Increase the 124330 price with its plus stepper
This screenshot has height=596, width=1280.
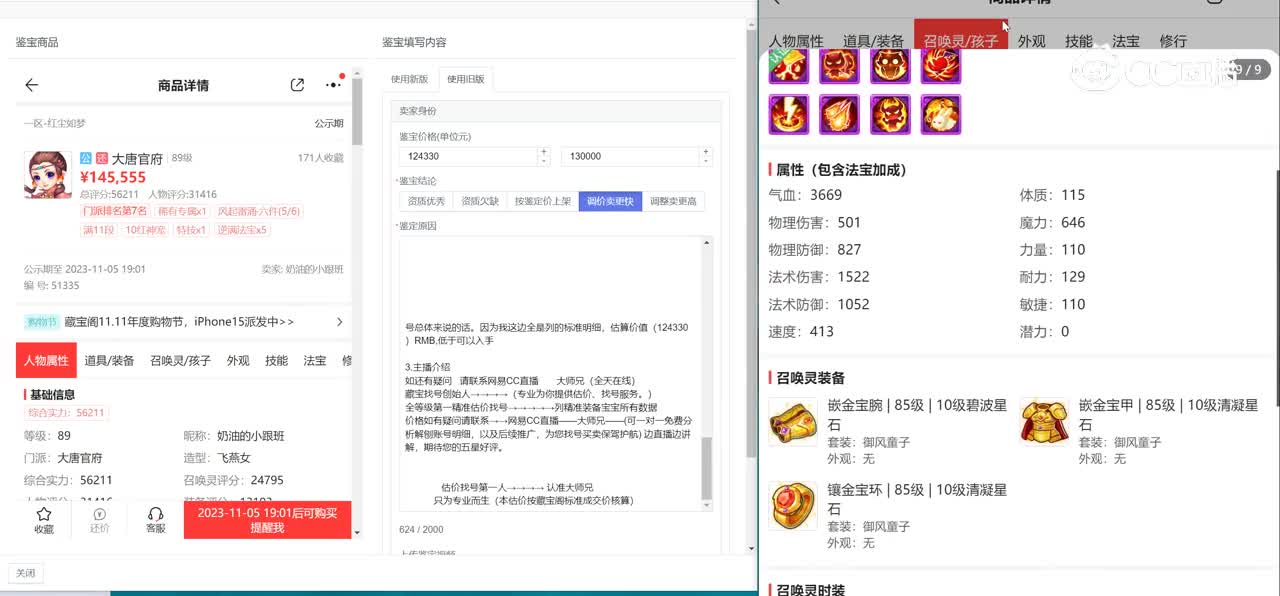544,151
